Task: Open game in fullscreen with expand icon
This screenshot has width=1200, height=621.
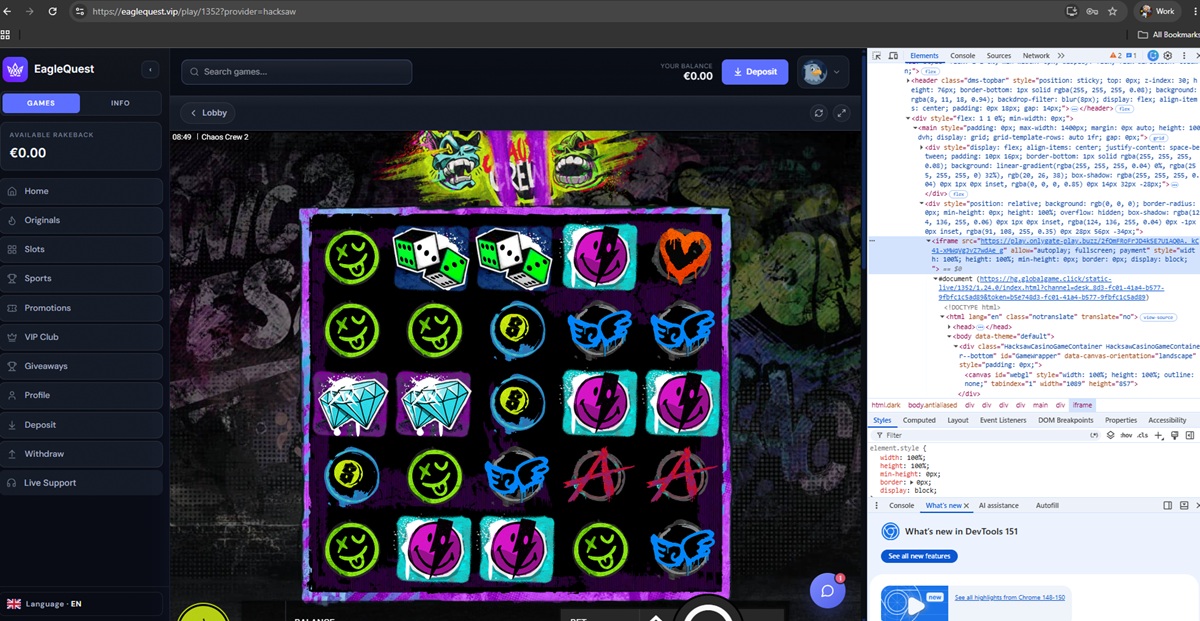Action: click(842, 113)
